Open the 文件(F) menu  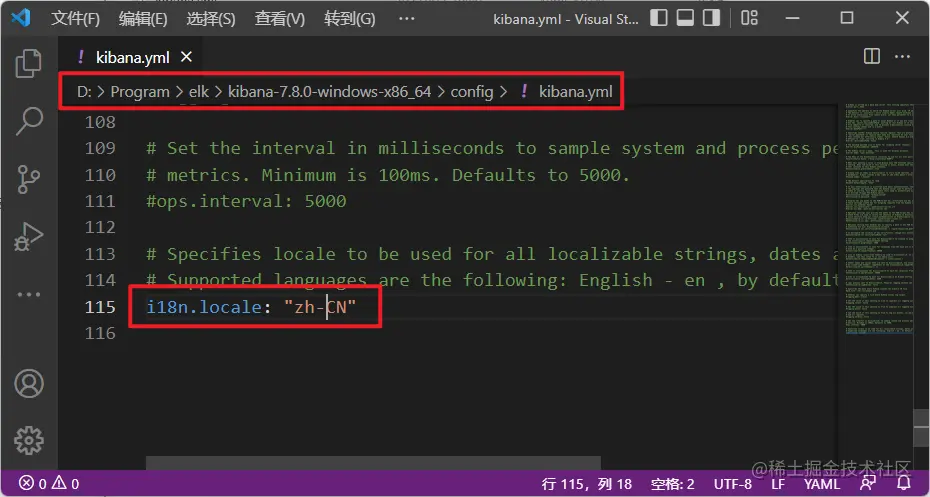click(x=75, y=18)
